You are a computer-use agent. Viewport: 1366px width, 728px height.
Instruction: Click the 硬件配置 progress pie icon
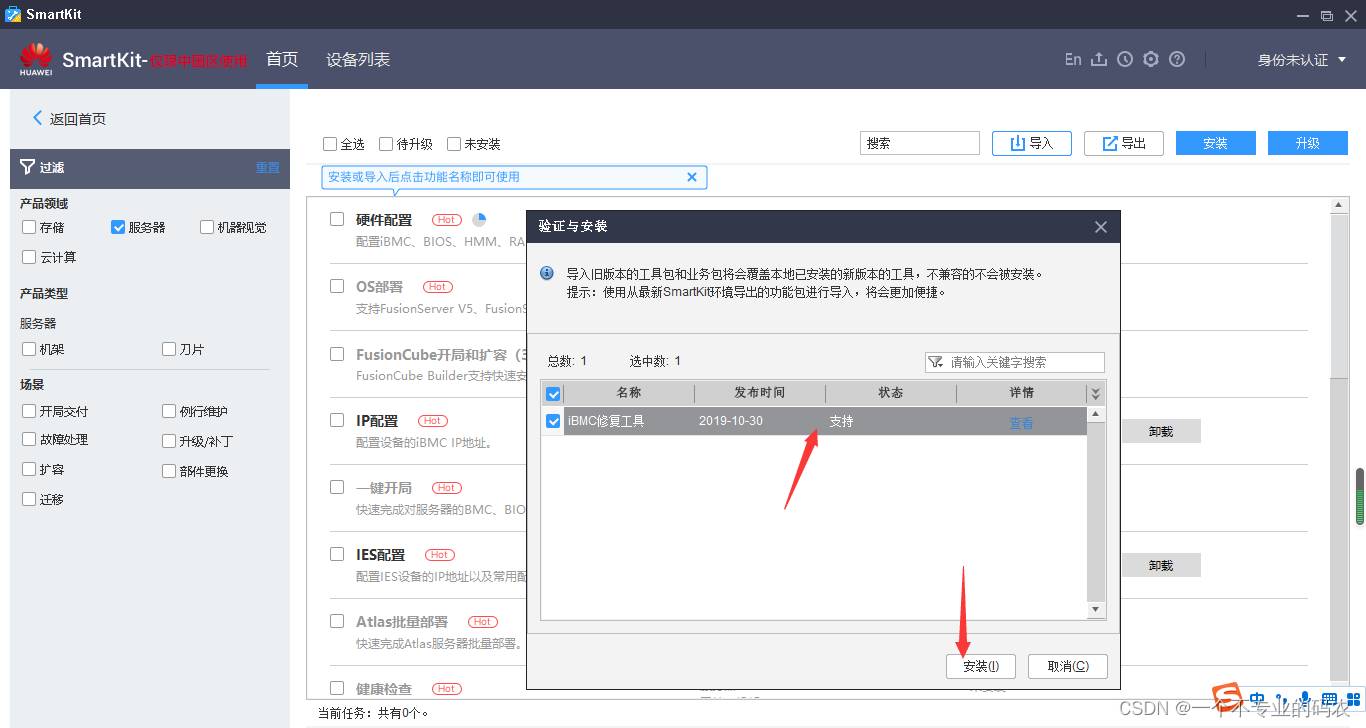click(479, 219)
